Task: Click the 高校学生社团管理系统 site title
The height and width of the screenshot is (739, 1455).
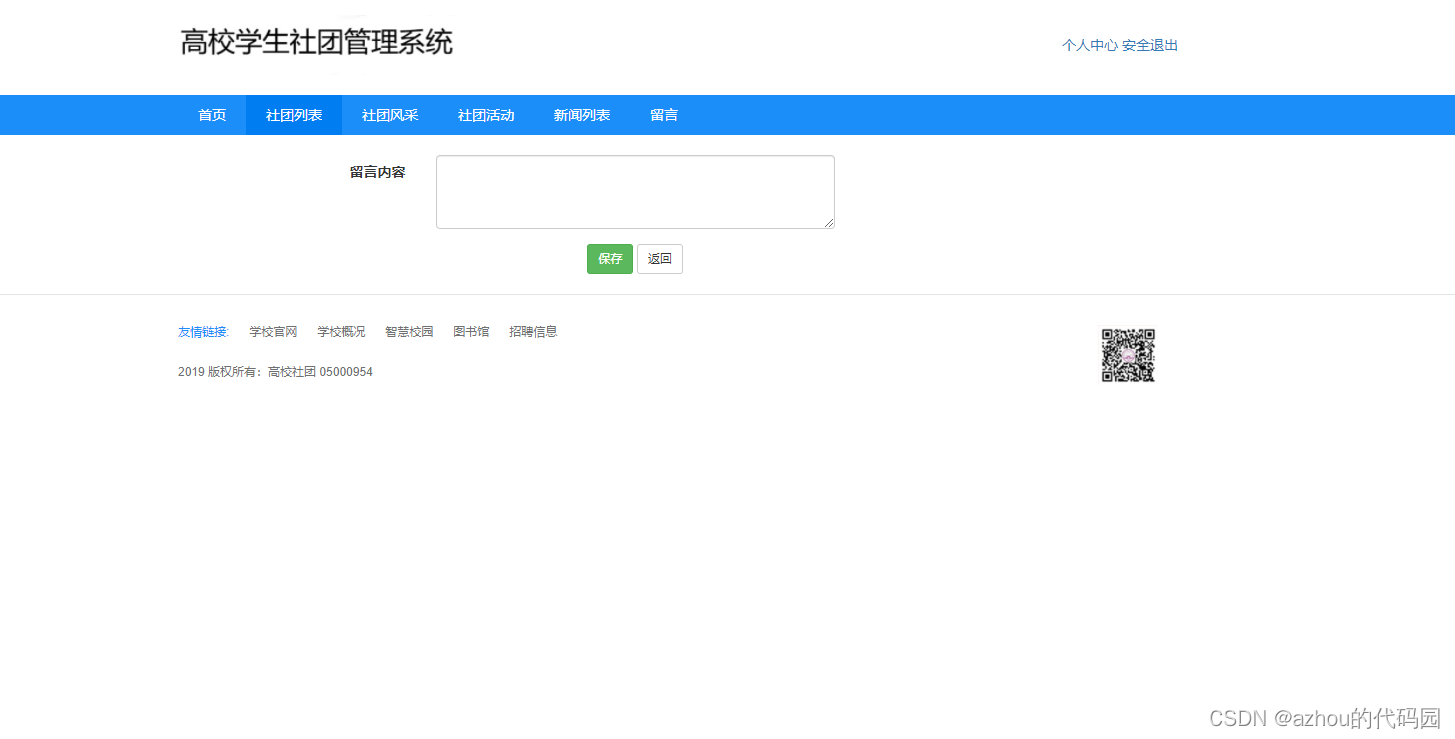Action: [317, 42]
